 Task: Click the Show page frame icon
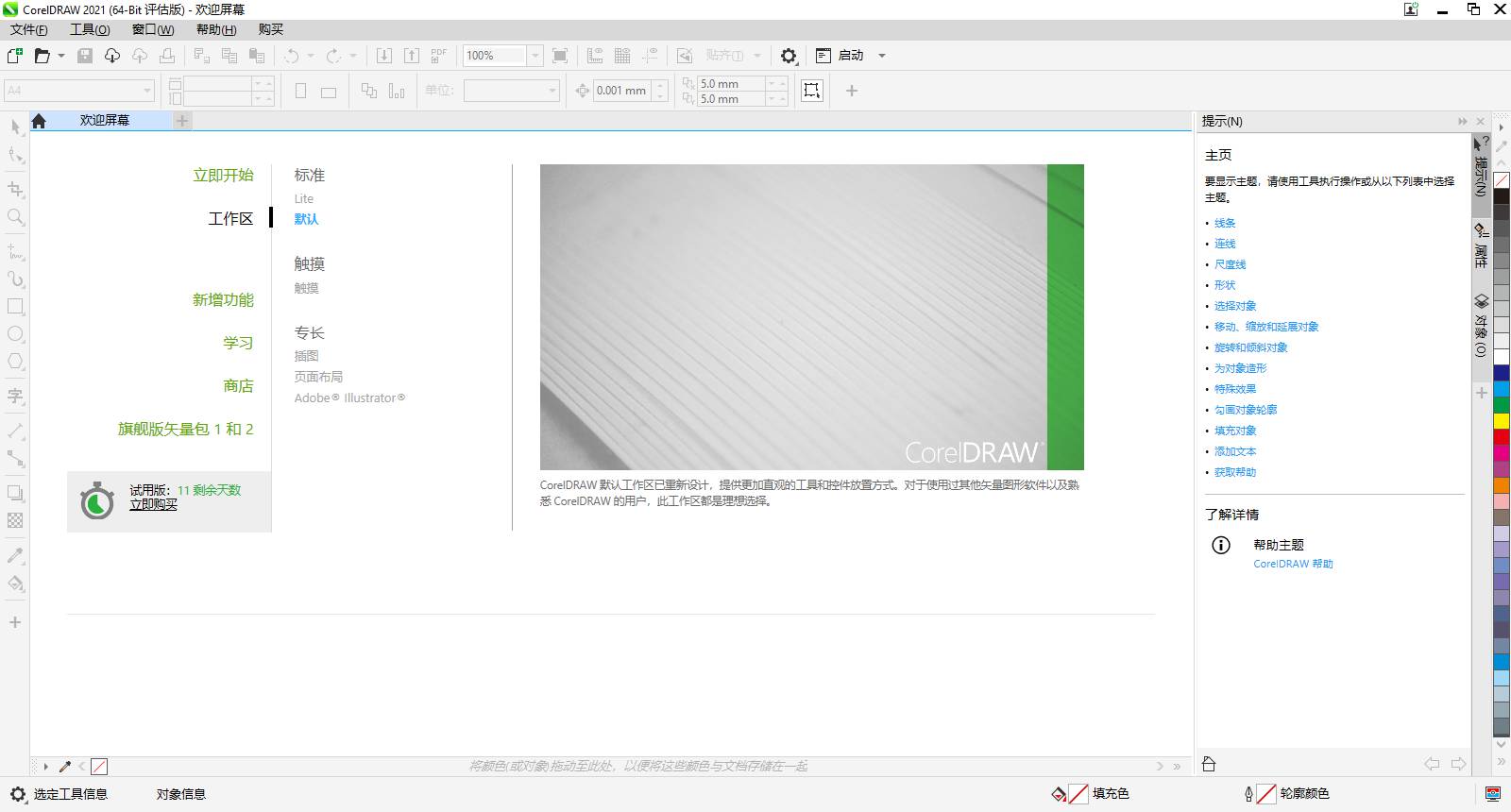click(812, 91)
